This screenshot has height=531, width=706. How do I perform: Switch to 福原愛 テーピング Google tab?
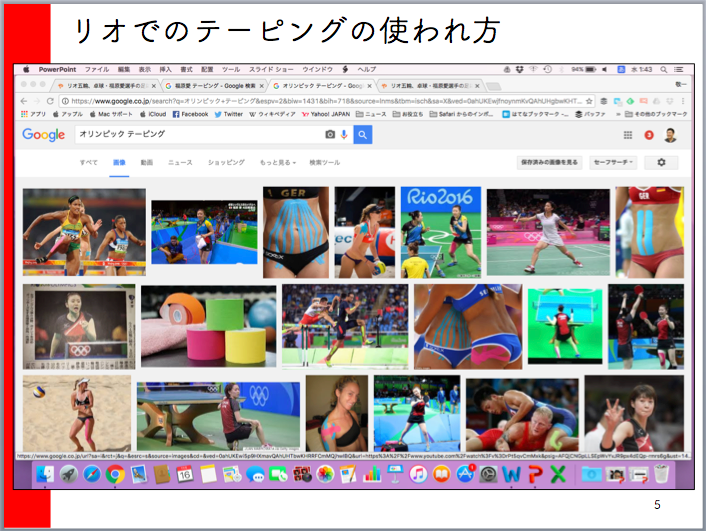214,86
